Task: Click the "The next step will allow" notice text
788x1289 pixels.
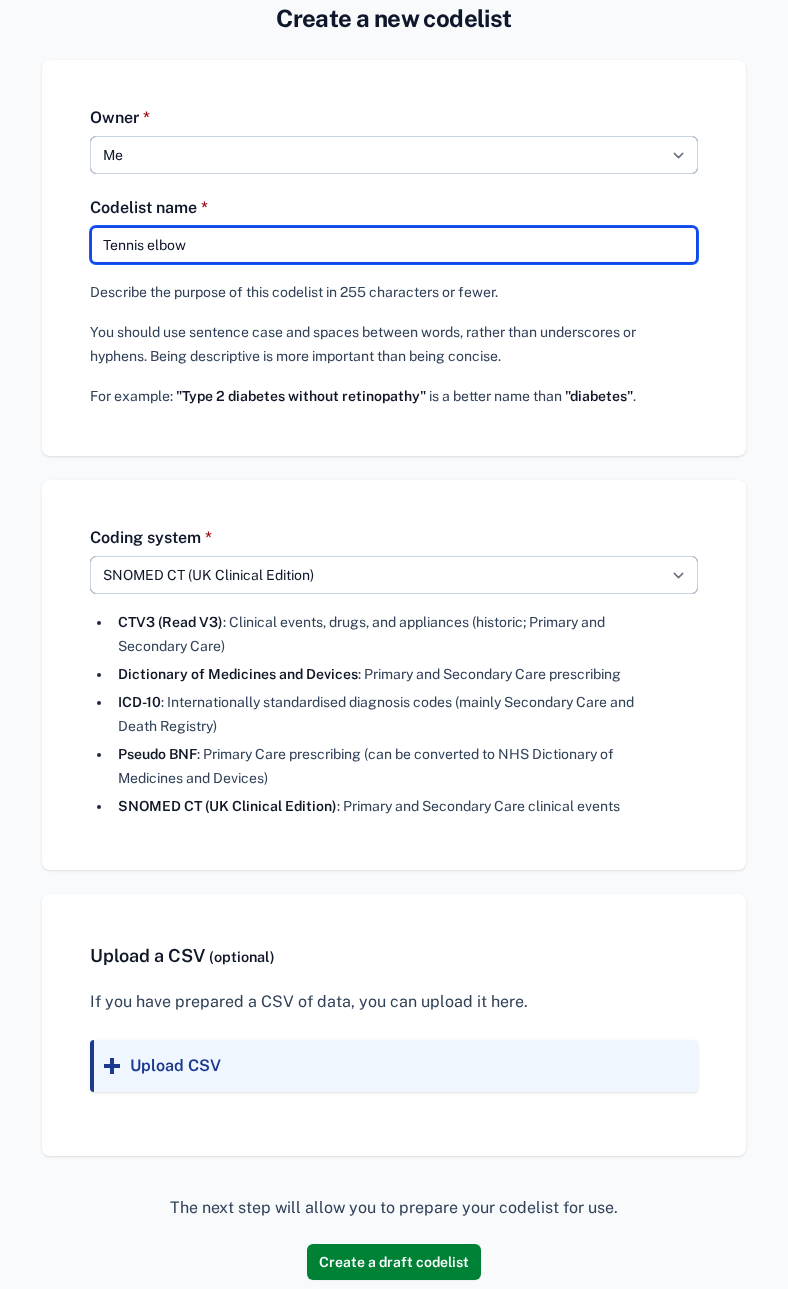Action: pyautogui.click(x=394, y=1207)
